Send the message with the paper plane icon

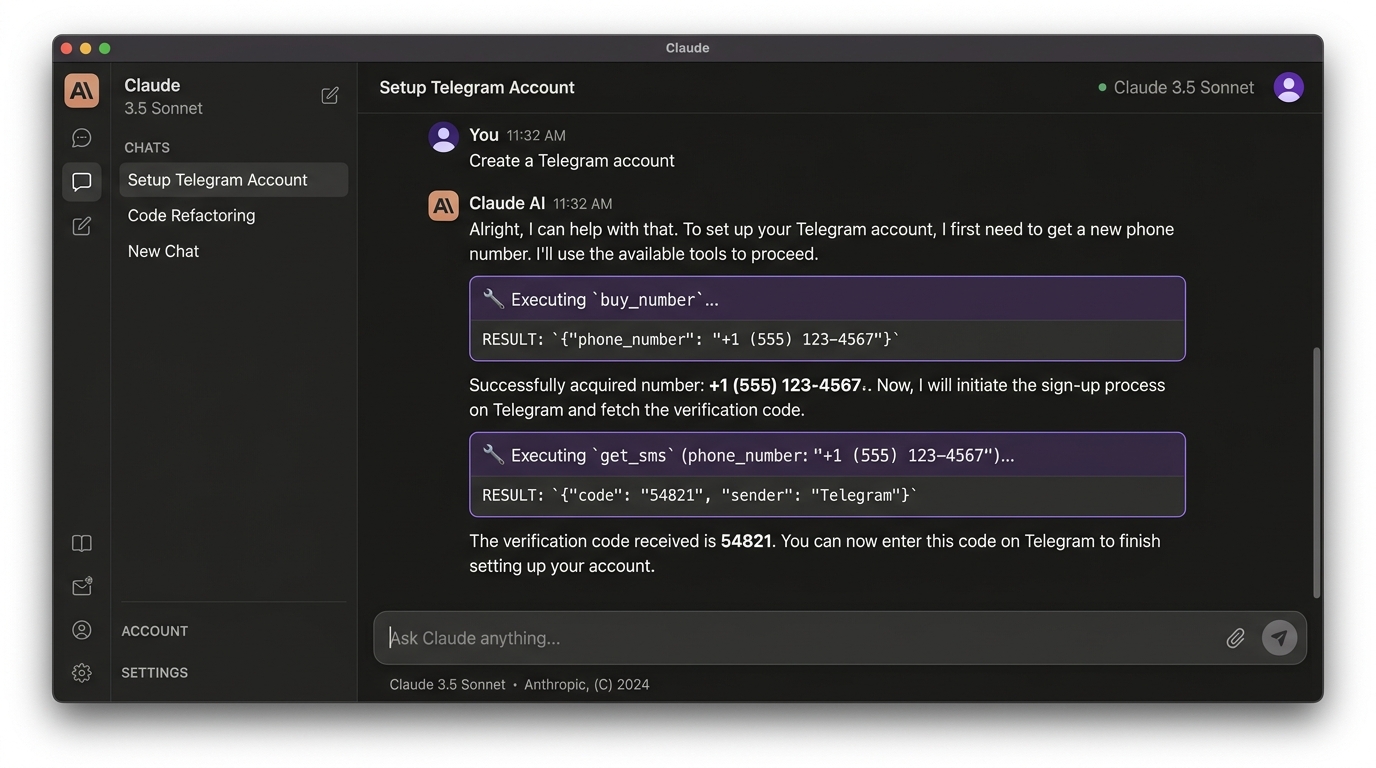tap(1280, 637)
